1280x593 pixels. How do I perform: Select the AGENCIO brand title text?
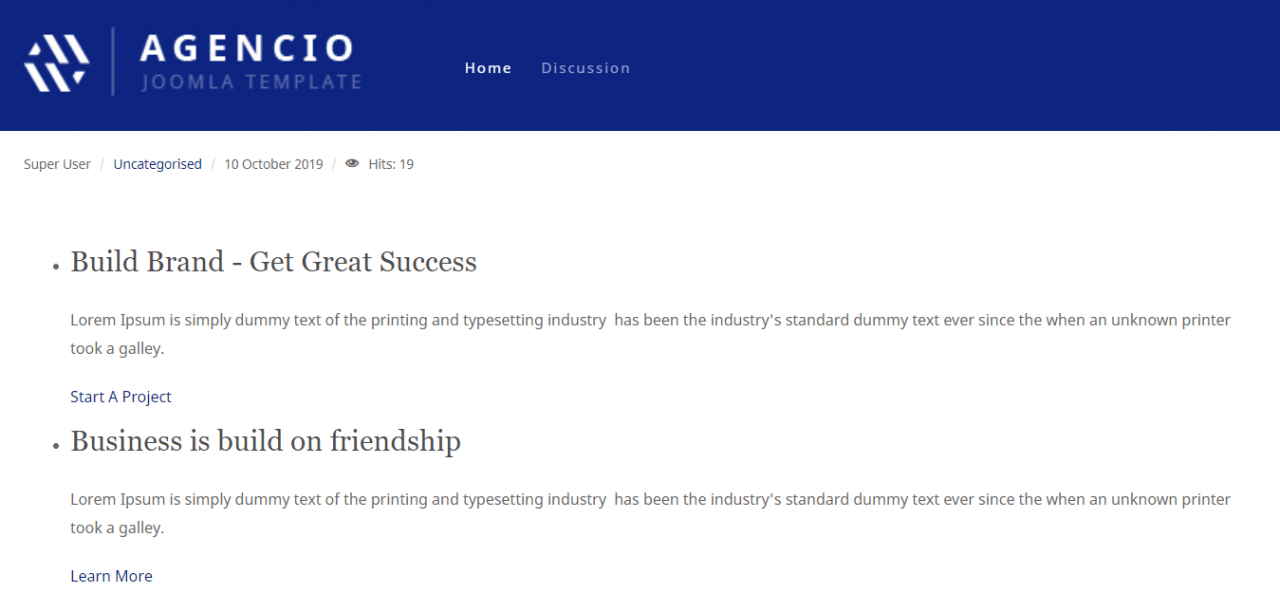pyautogui.click(x=248, y=48)
